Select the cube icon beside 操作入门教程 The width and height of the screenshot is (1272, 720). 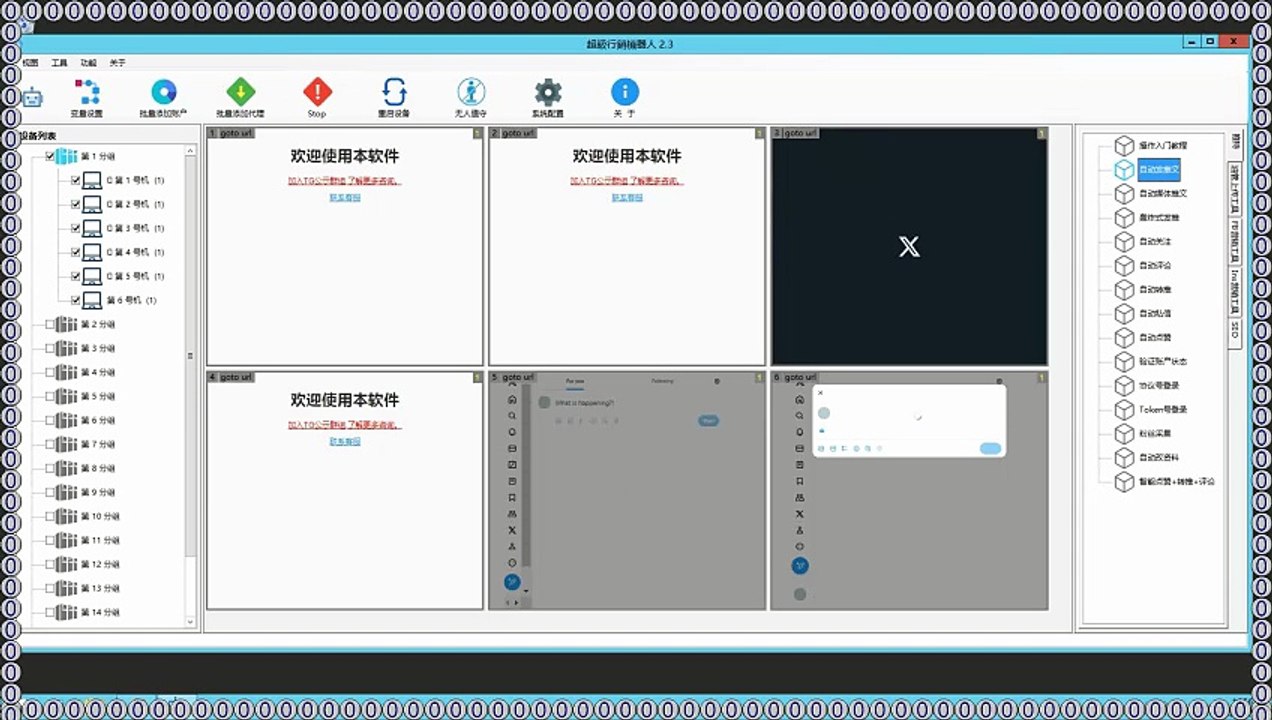pyautogui.click(x=1125, y=145)
